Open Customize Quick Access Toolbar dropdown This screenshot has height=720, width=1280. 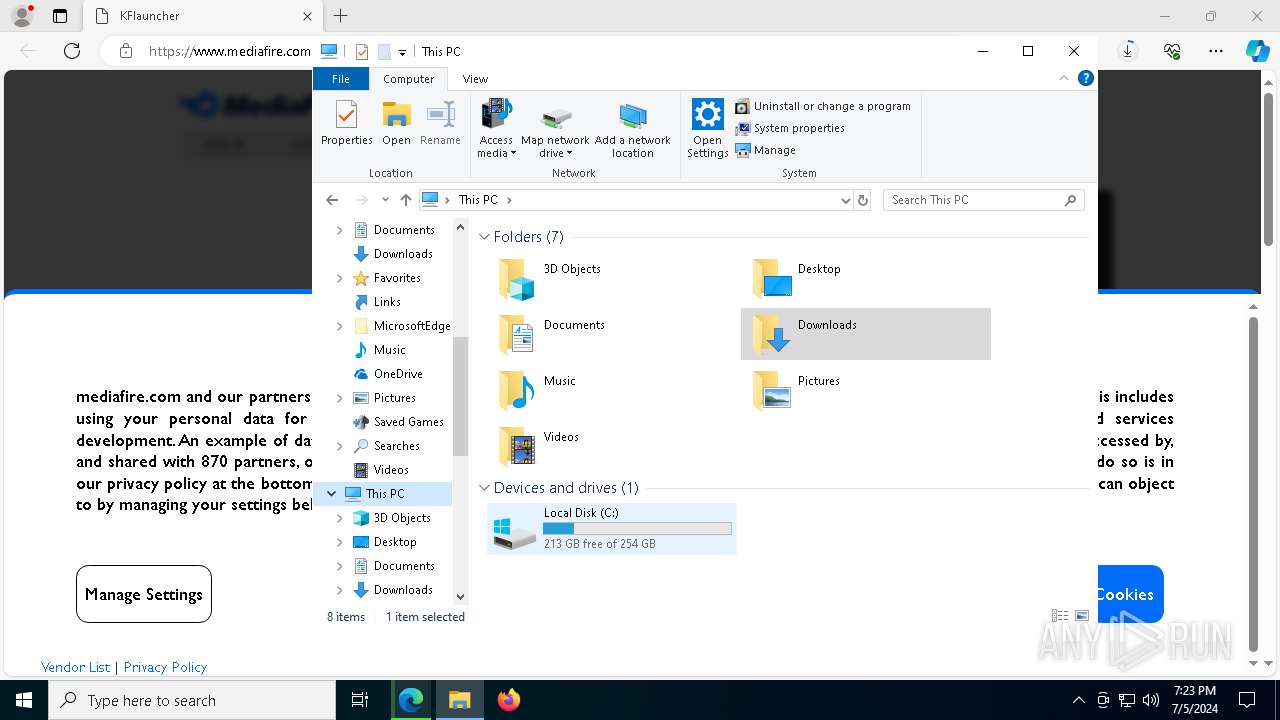click(402, 52)
